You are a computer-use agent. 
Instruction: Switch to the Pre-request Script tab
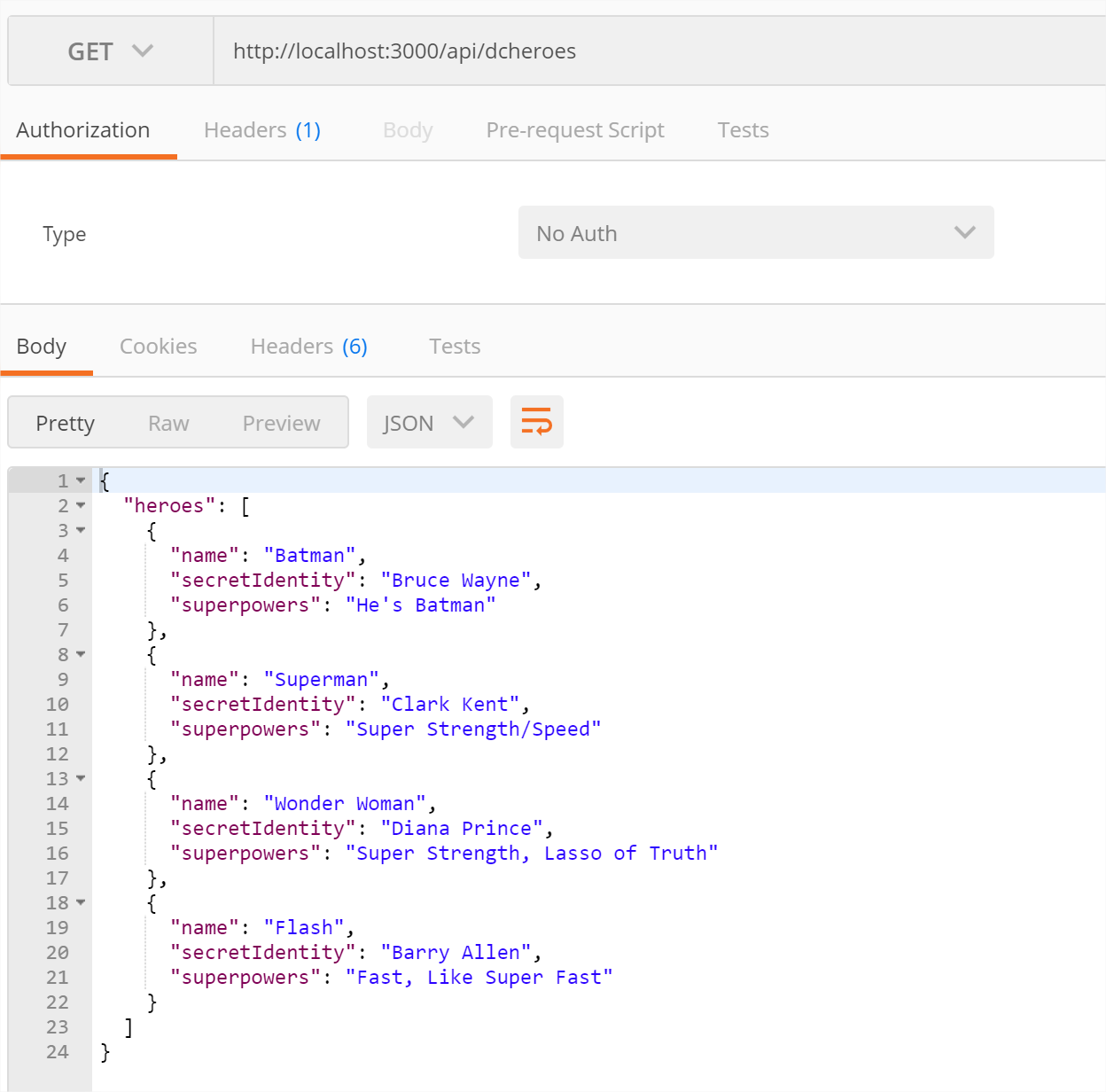pyautogui.click(x=575, y=130)
